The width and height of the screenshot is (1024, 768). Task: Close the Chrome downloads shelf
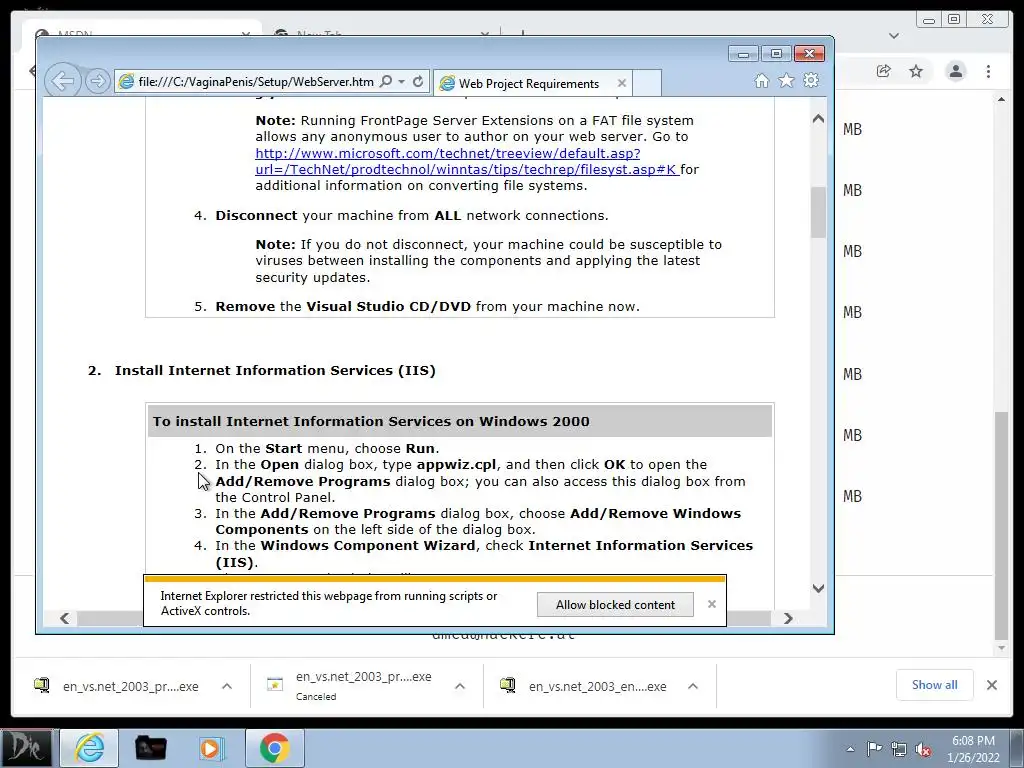tap(991, 685)
